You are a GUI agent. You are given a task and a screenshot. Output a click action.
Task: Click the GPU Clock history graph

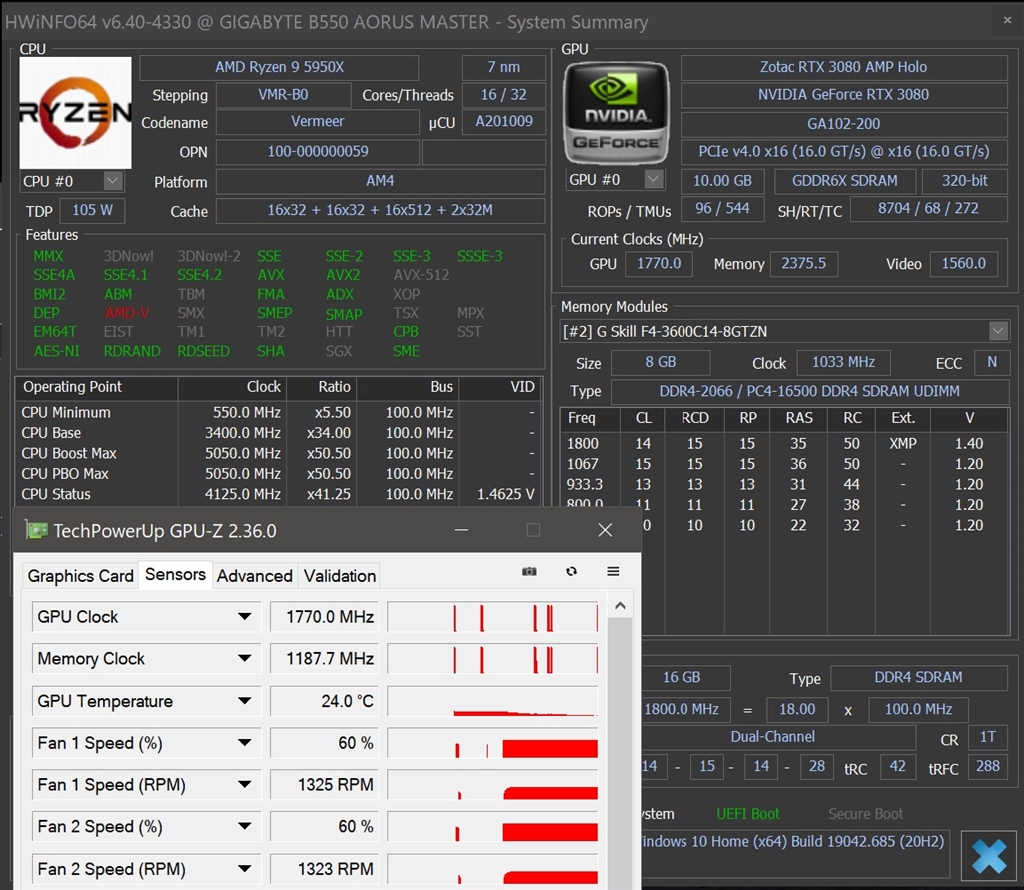[493, 616]
